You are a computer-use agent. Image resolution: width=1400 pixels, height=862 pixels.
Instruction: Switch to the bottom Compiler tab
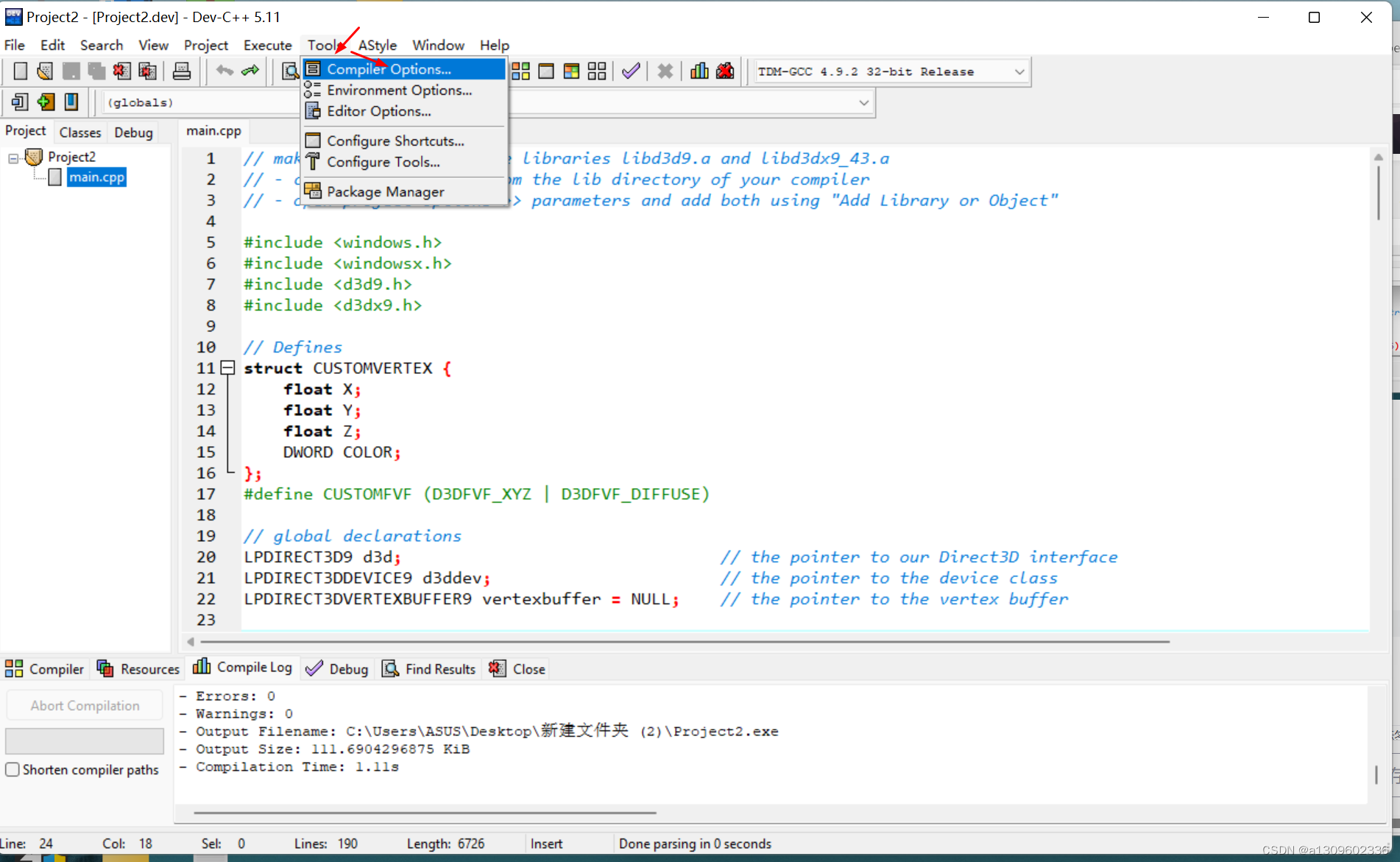(44, 668)
